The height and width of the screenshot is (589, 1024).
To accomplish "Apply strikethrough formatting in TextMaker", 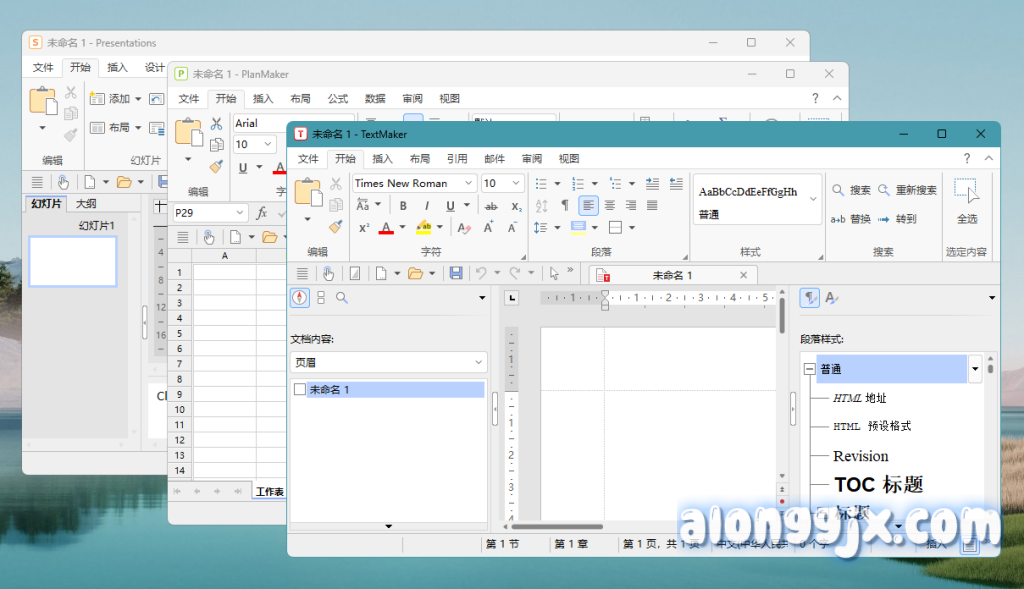I will pyautogui.click(x=491, y=206).
